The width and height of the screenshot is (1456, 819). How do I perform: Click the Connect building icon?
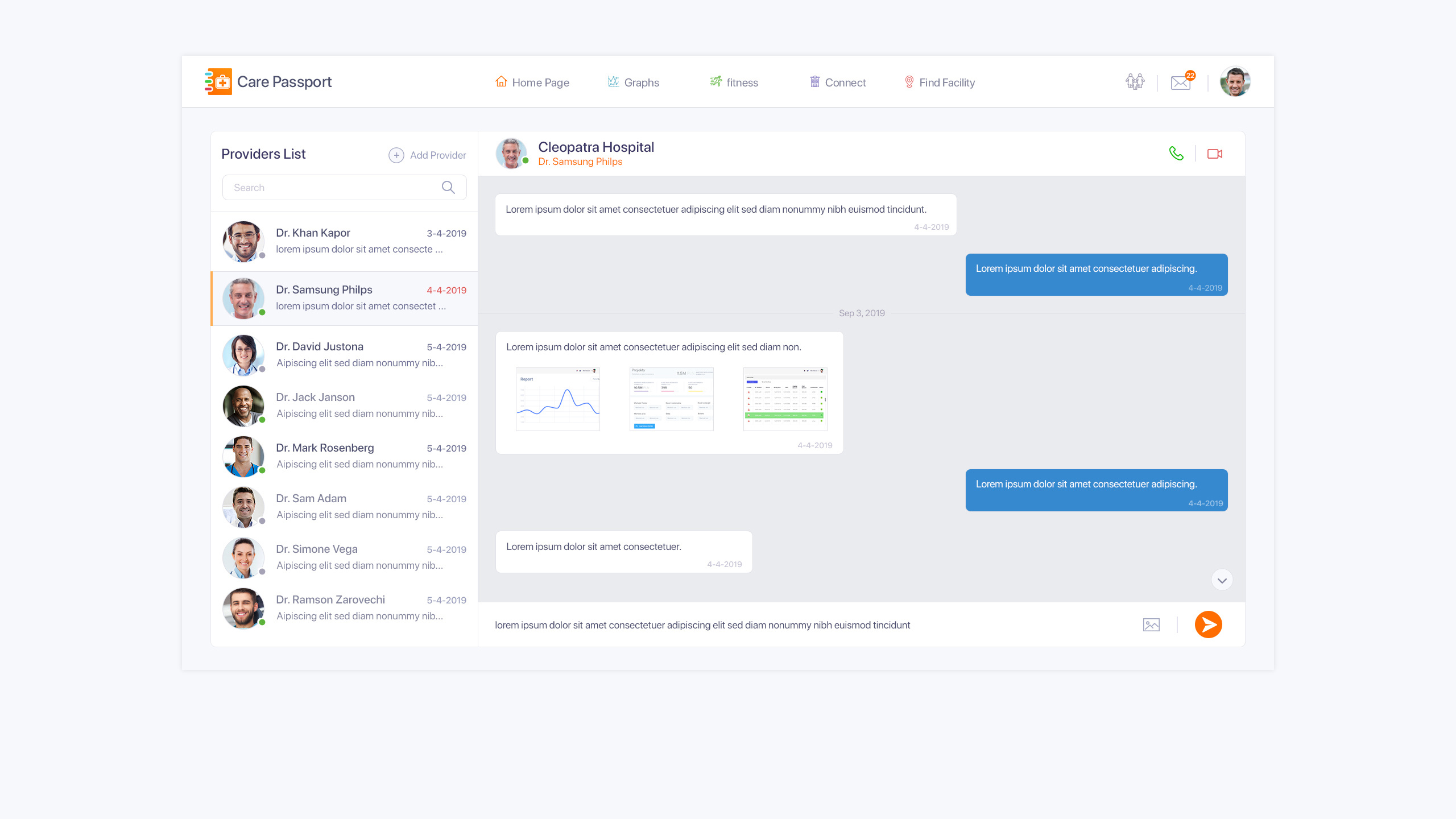pos(815,81)
